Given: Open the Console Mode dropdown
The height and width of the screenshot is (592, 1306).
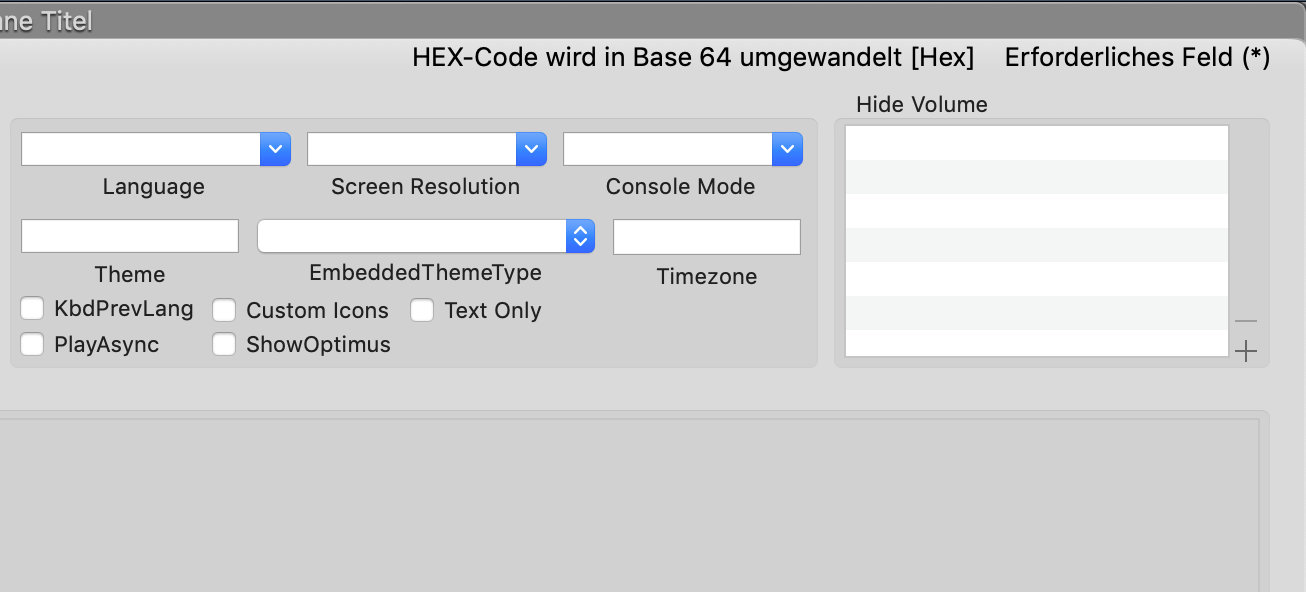Looking at the screenshot, I should tap(787, 149).
